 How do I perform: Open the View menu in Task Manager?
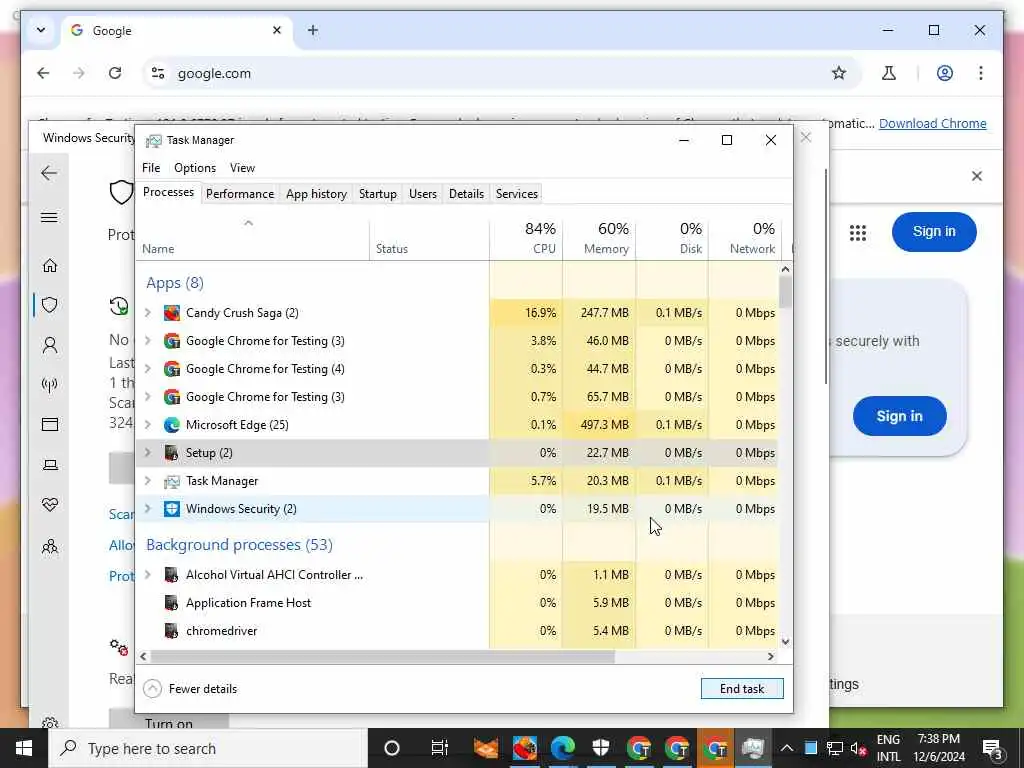(242, 168)
